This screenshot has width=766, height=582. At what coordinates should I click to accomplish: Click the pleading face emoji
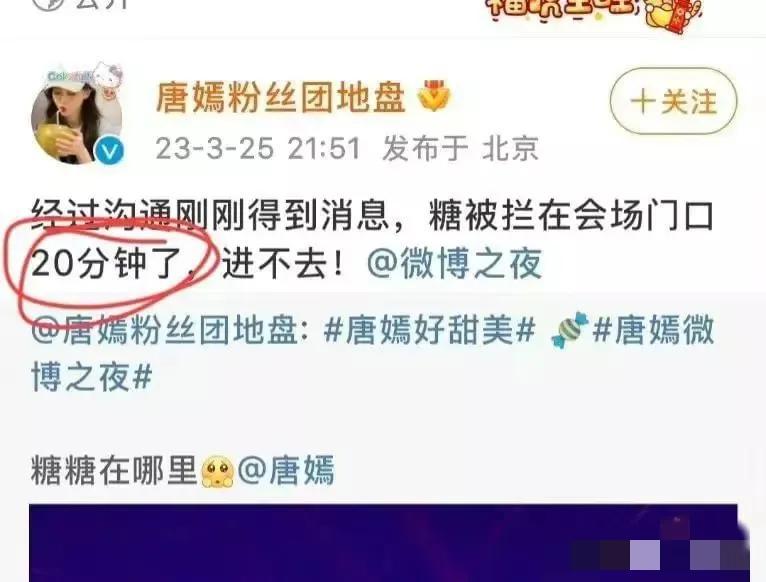[x=217, y=471]
